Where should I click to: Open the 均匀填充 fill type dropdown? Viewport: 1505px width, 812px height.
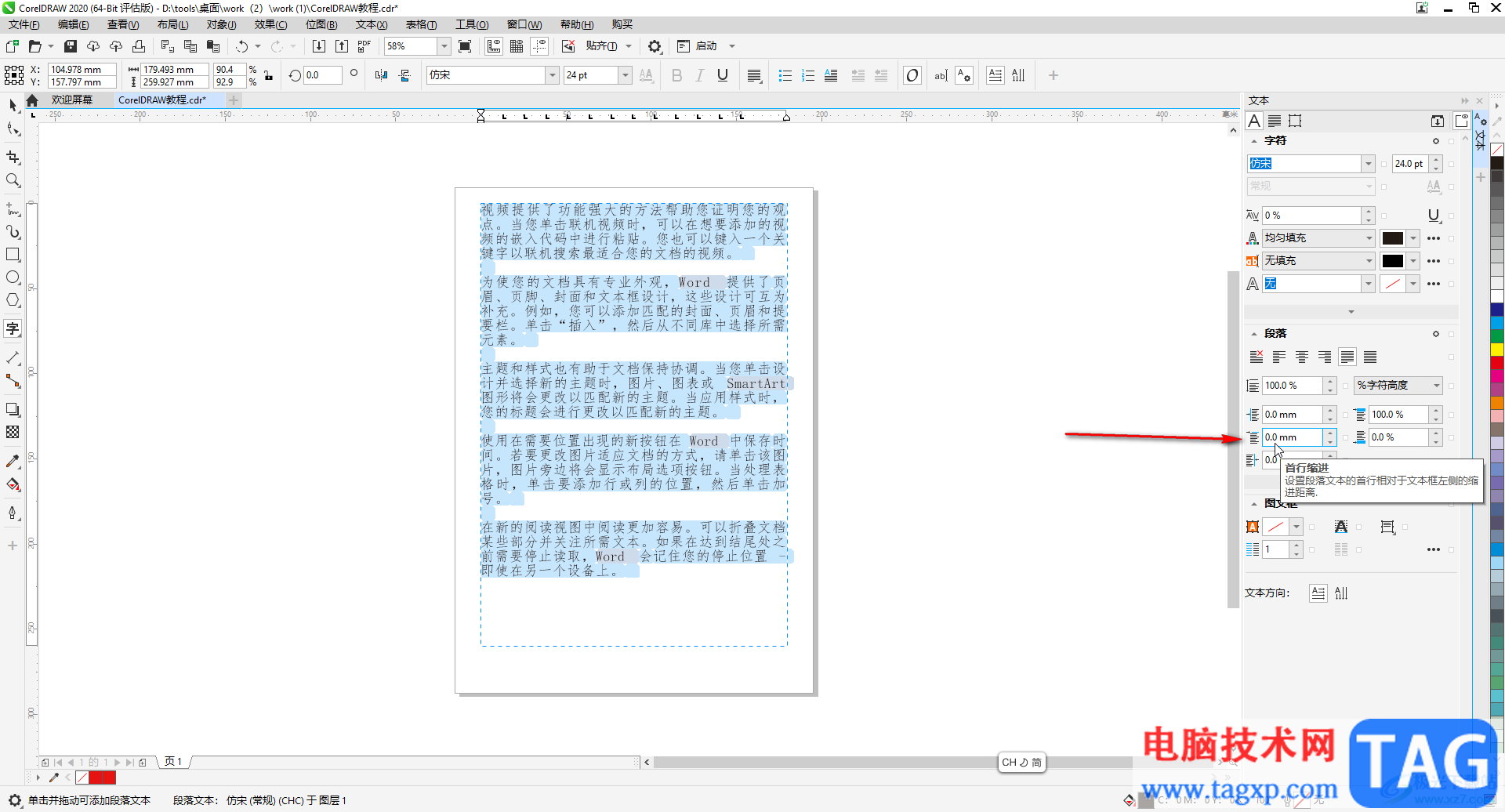coord(1319,238)
